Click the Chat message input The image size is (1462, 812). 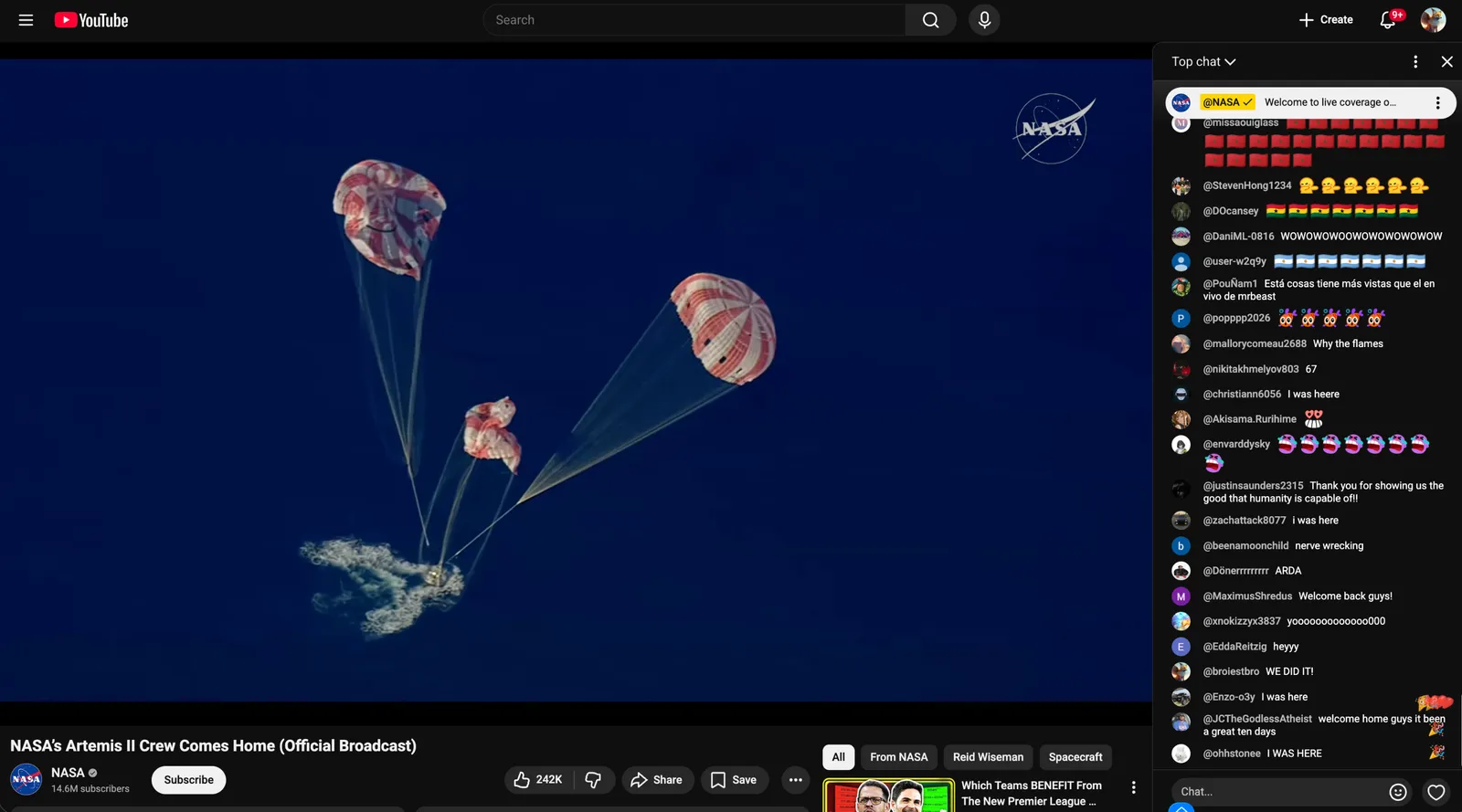tap(1279, 792)
